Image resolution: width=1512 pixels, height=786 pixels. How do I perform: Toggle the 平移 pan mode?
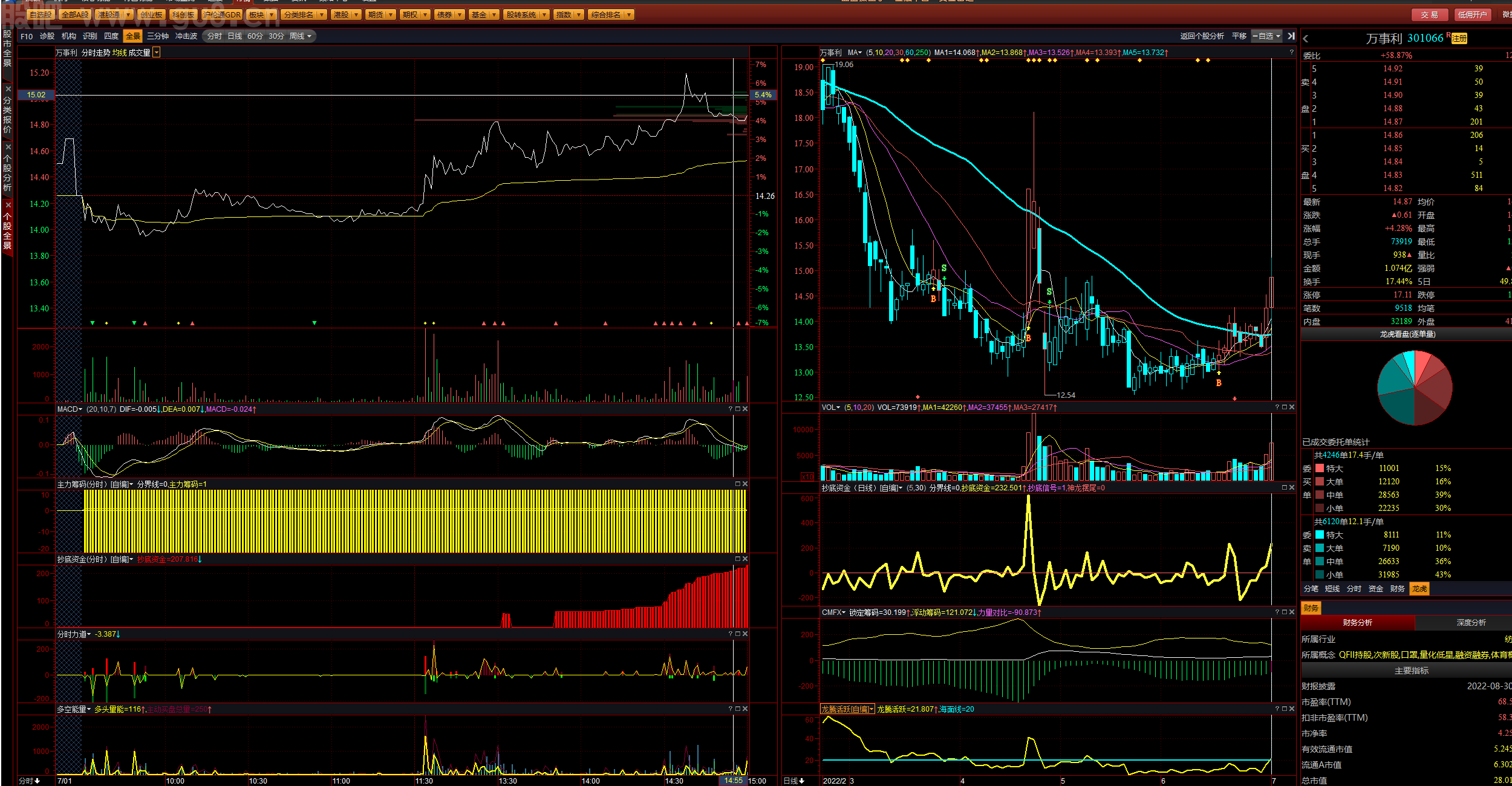pyautogui.click(x=1239, y=36)
